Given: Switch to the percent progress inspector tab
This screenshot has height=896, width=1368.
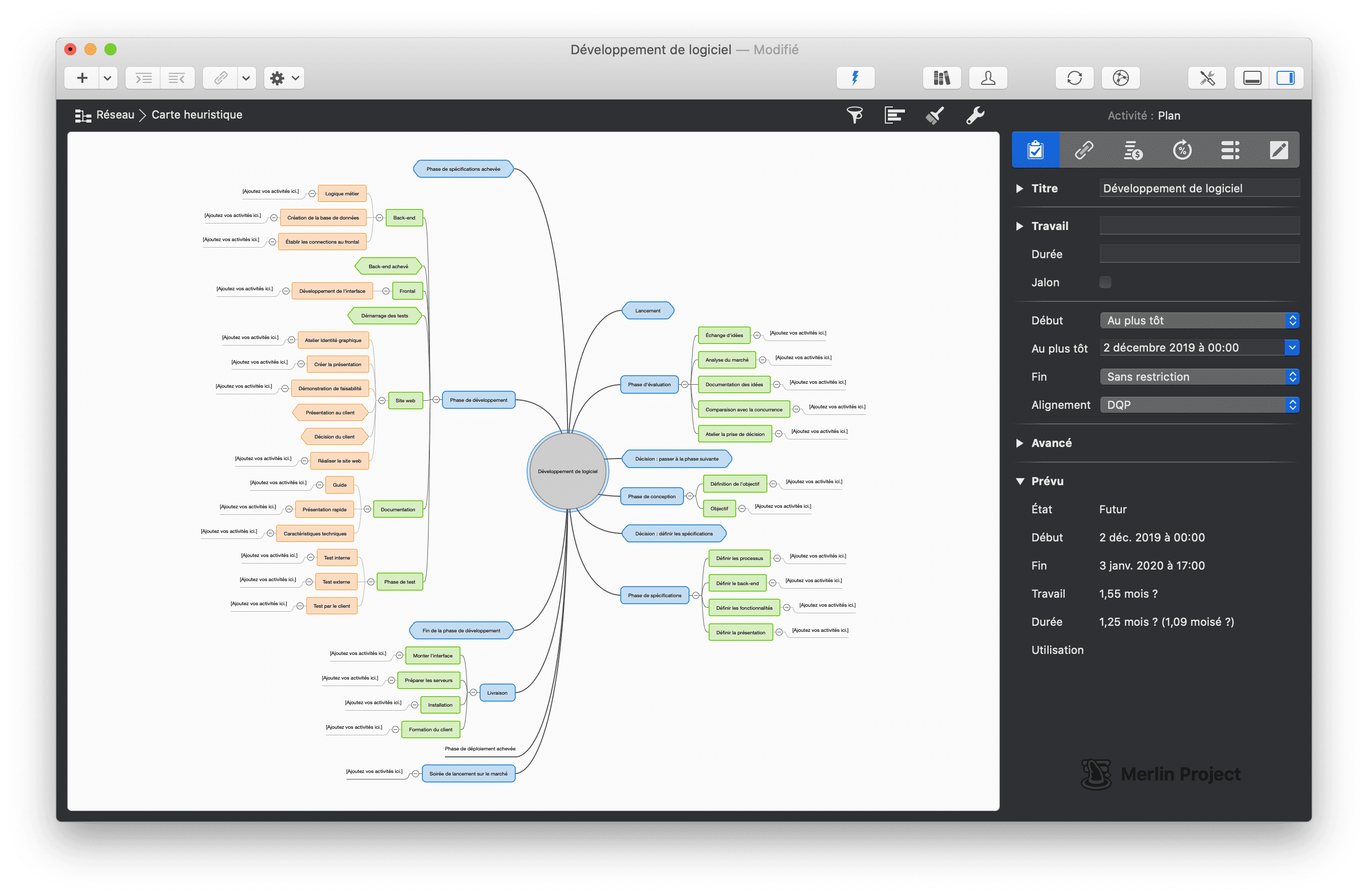Looking at the screenshot, I should tap(1182, 150).
